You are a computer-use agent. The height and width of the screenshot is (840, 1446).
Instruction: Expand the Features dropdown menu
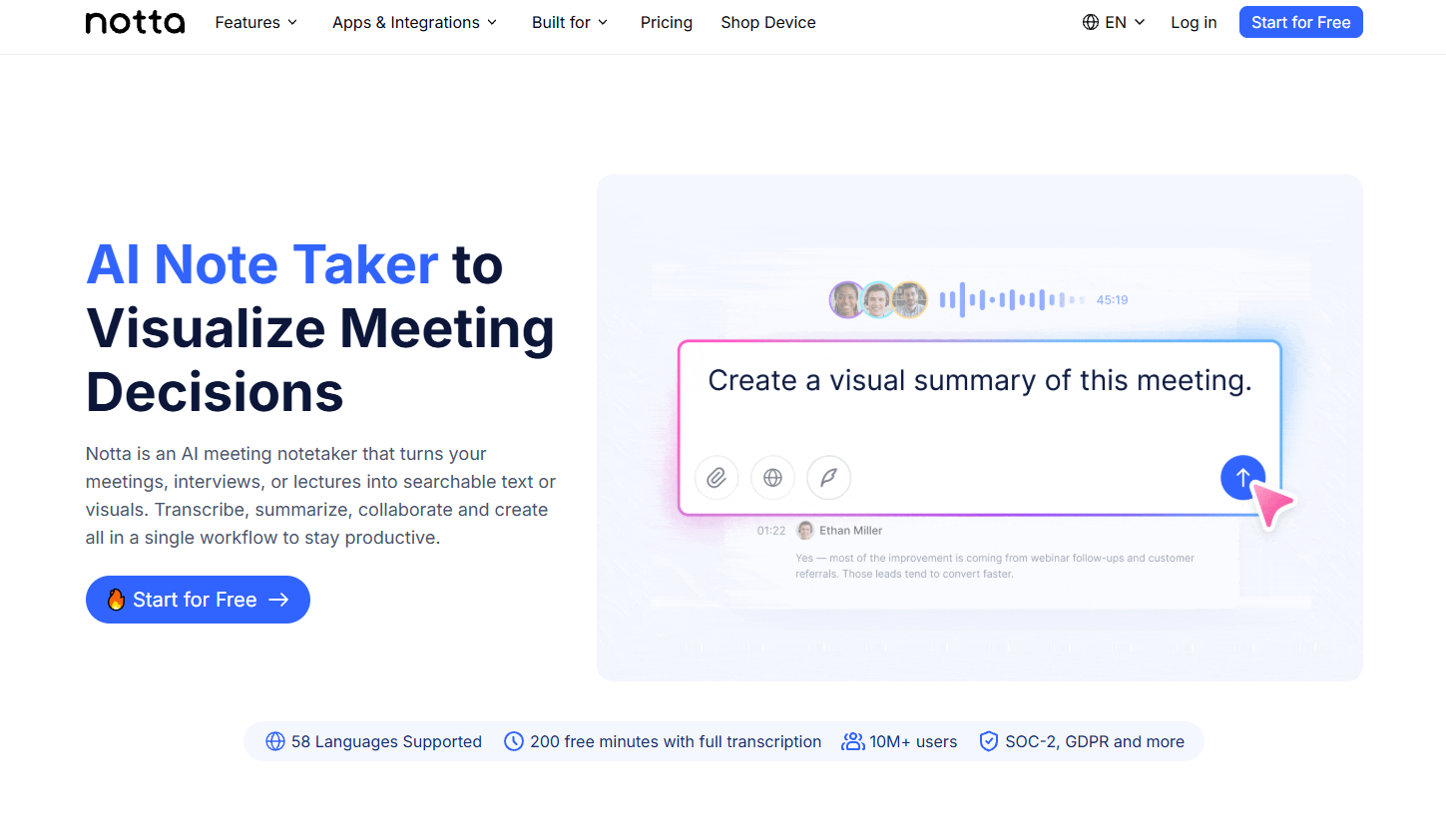pos(256,22)
